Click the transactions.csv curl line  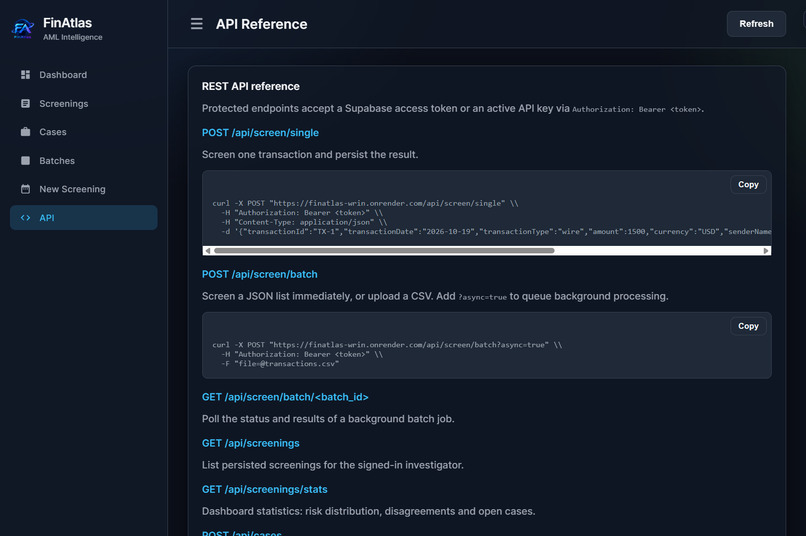(280, 363)
